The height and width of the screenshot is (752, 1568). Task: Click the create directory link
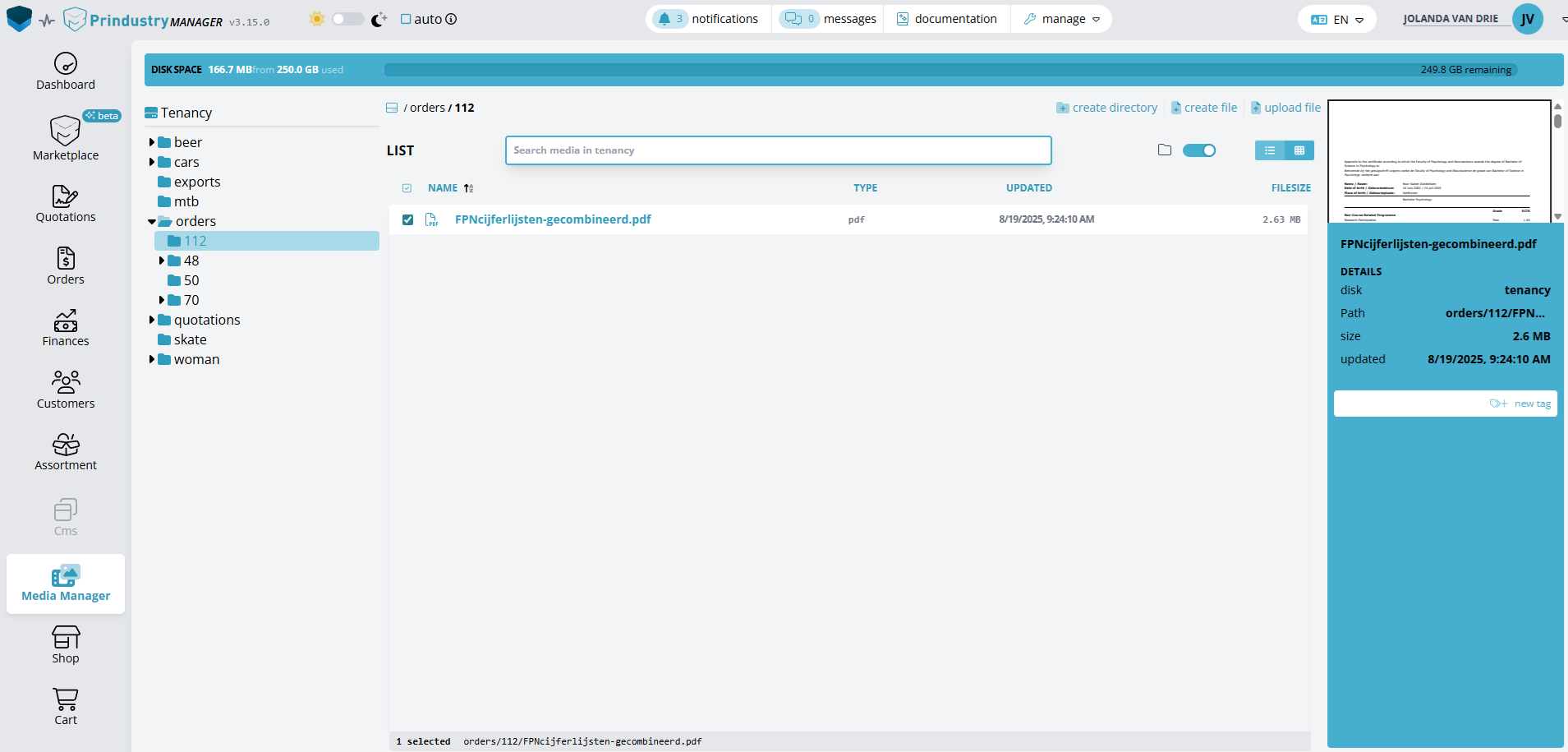click(1106, 108)
